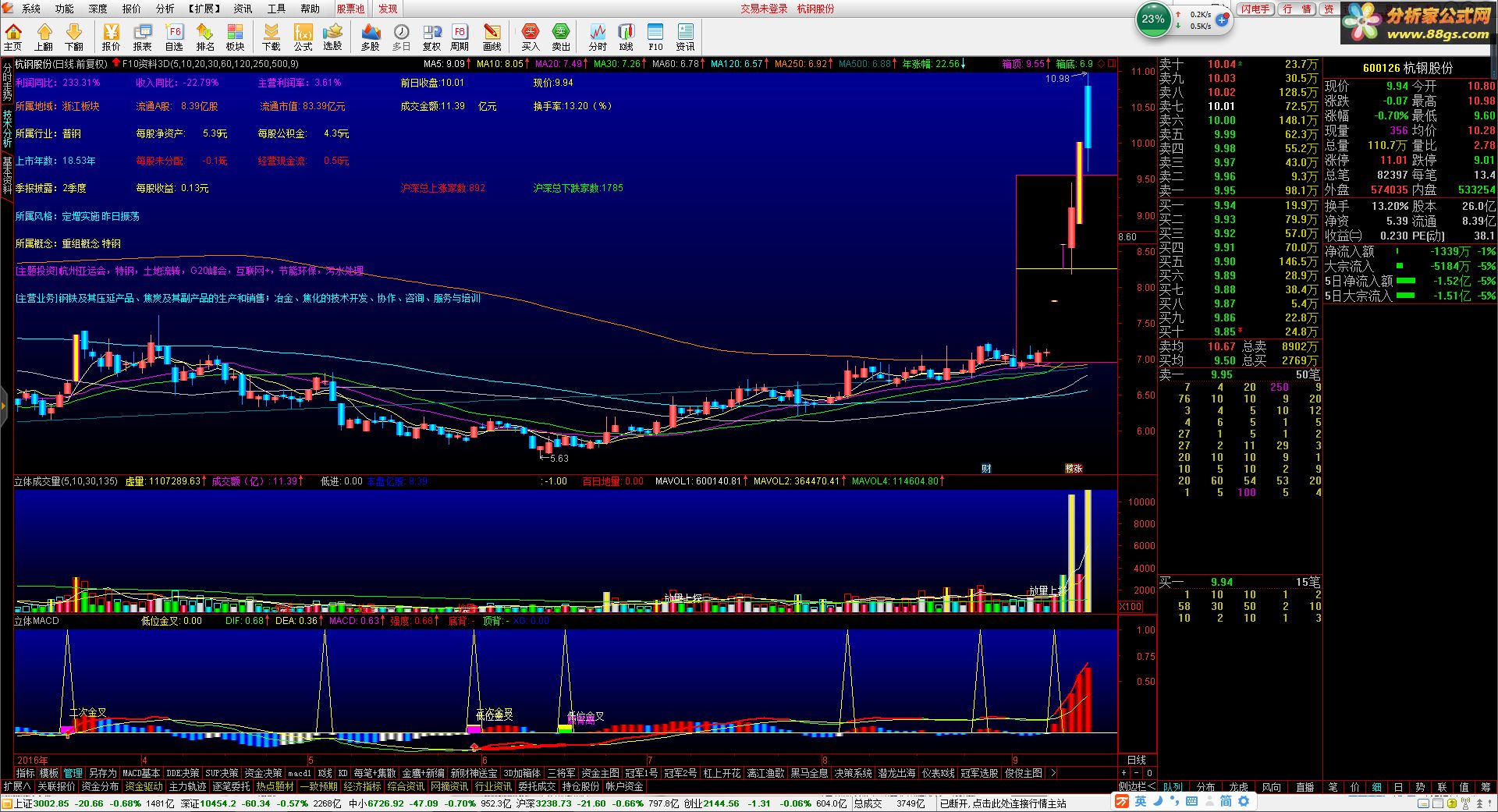Click the 交易未登录 trading login link
Image resolution: width=1498 pixels, height=812 pixels.
click(764, 9)
